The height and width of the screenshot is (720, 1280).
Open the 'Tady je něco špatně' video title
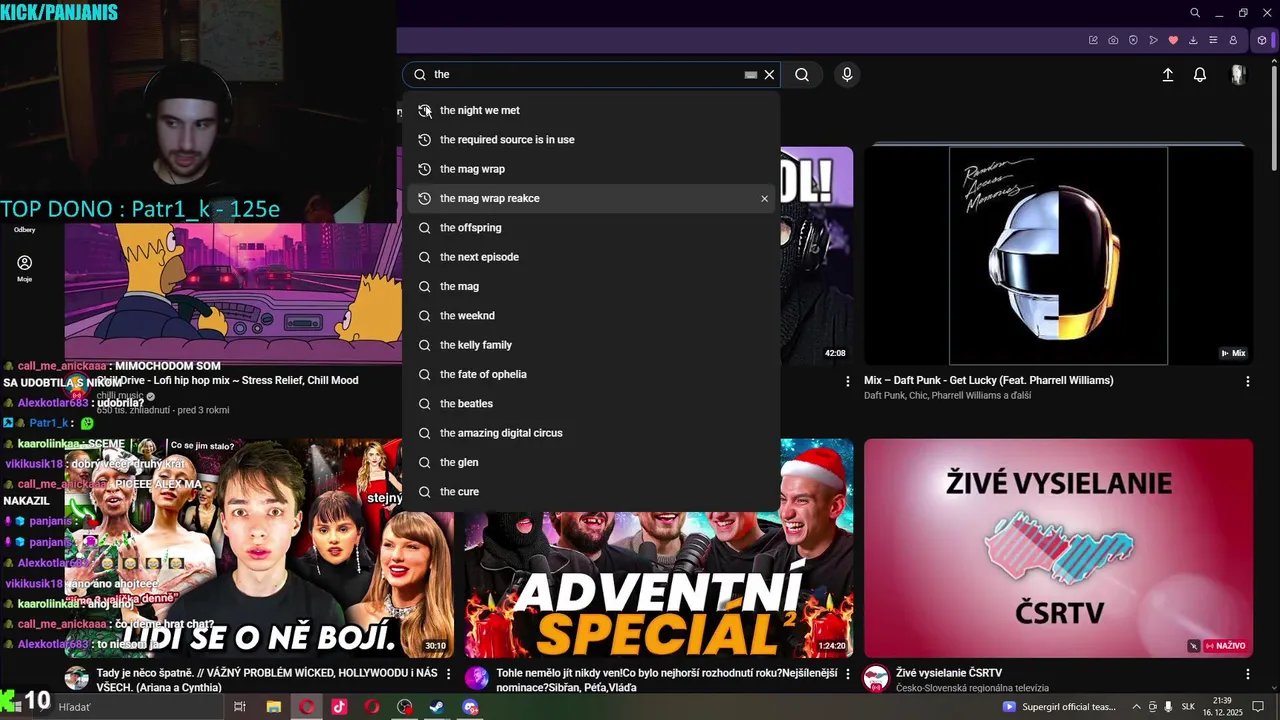[x=266, y=680]
